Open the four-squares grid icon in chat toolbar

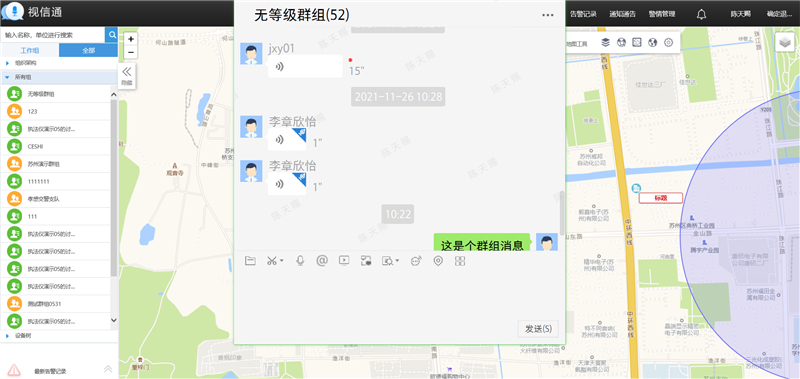point(460,261)
